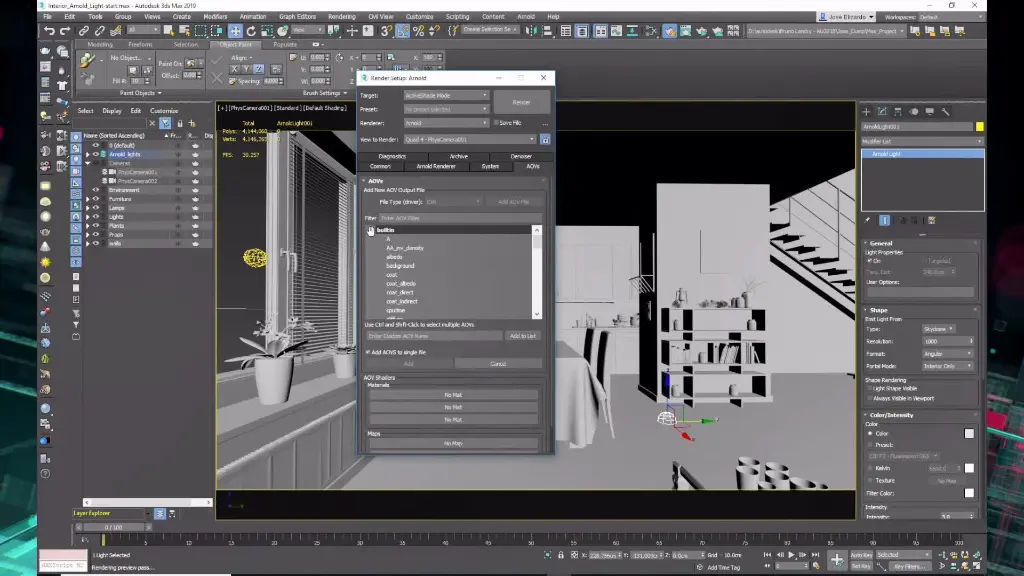Select the Kelvin radio button
This screenshot has height=576, width=1024.
[x=870, y=468]
